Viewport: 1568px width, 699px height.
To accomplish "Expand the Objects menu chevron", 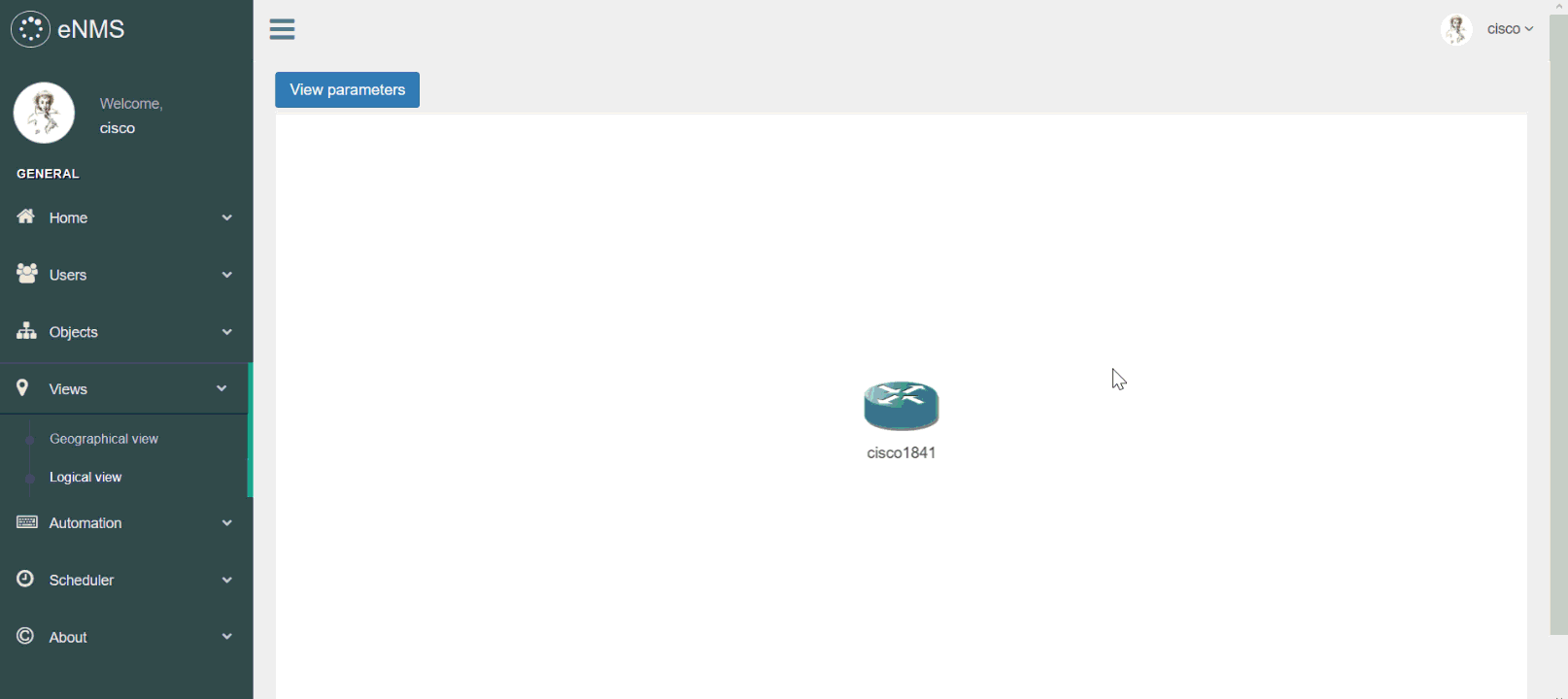I will pyautogui.click(x=227, y=332).
